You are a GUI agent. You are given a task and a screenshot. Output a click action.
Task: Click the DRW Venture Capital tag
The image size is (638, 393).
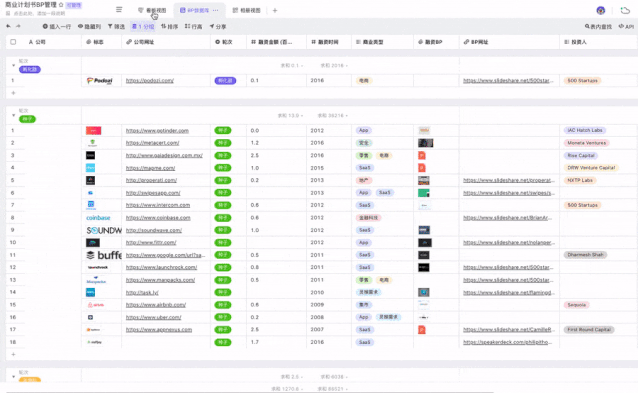591,168
